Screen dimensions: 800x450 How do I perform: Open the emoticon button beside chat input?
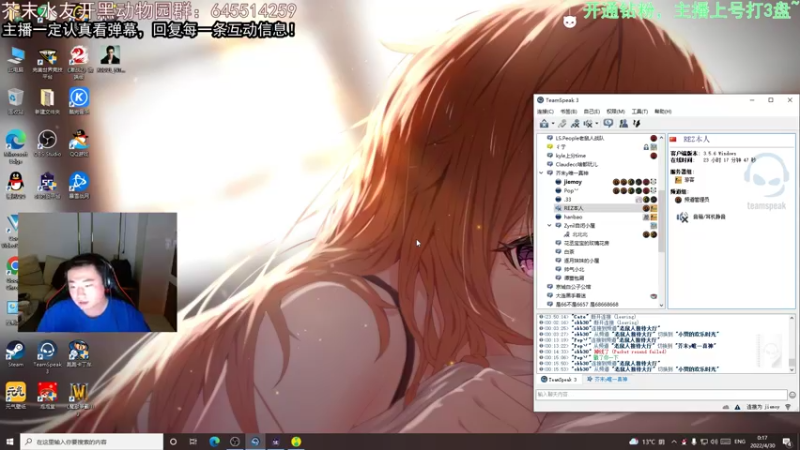(792, 395)
